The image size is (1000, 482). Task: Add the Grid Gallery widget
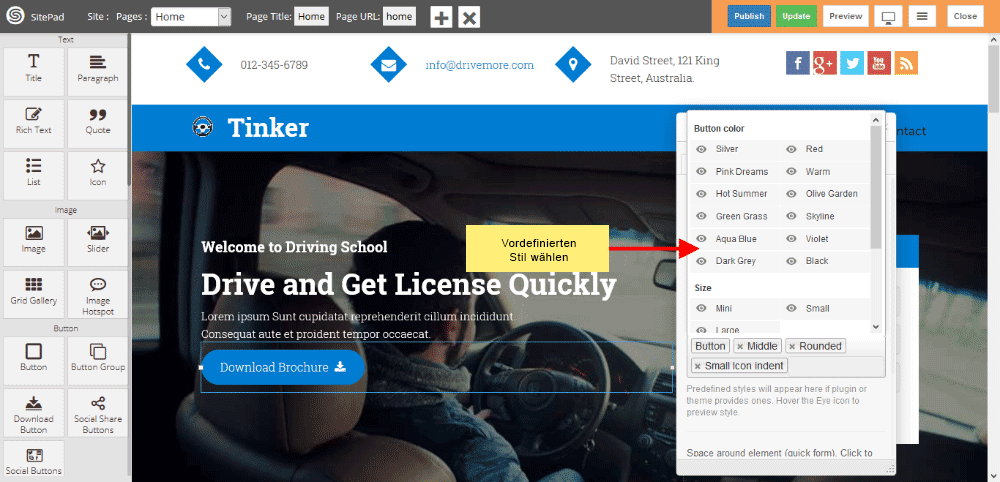click(34, 295)
